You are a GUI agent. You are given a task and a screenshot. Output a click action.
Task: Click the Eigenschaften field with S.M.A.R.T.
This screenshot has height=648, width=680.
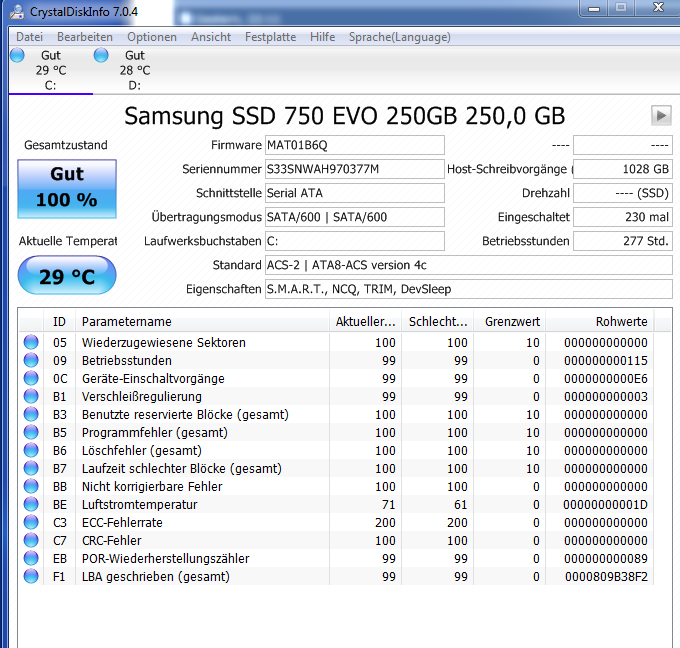[x=468, y=289]
